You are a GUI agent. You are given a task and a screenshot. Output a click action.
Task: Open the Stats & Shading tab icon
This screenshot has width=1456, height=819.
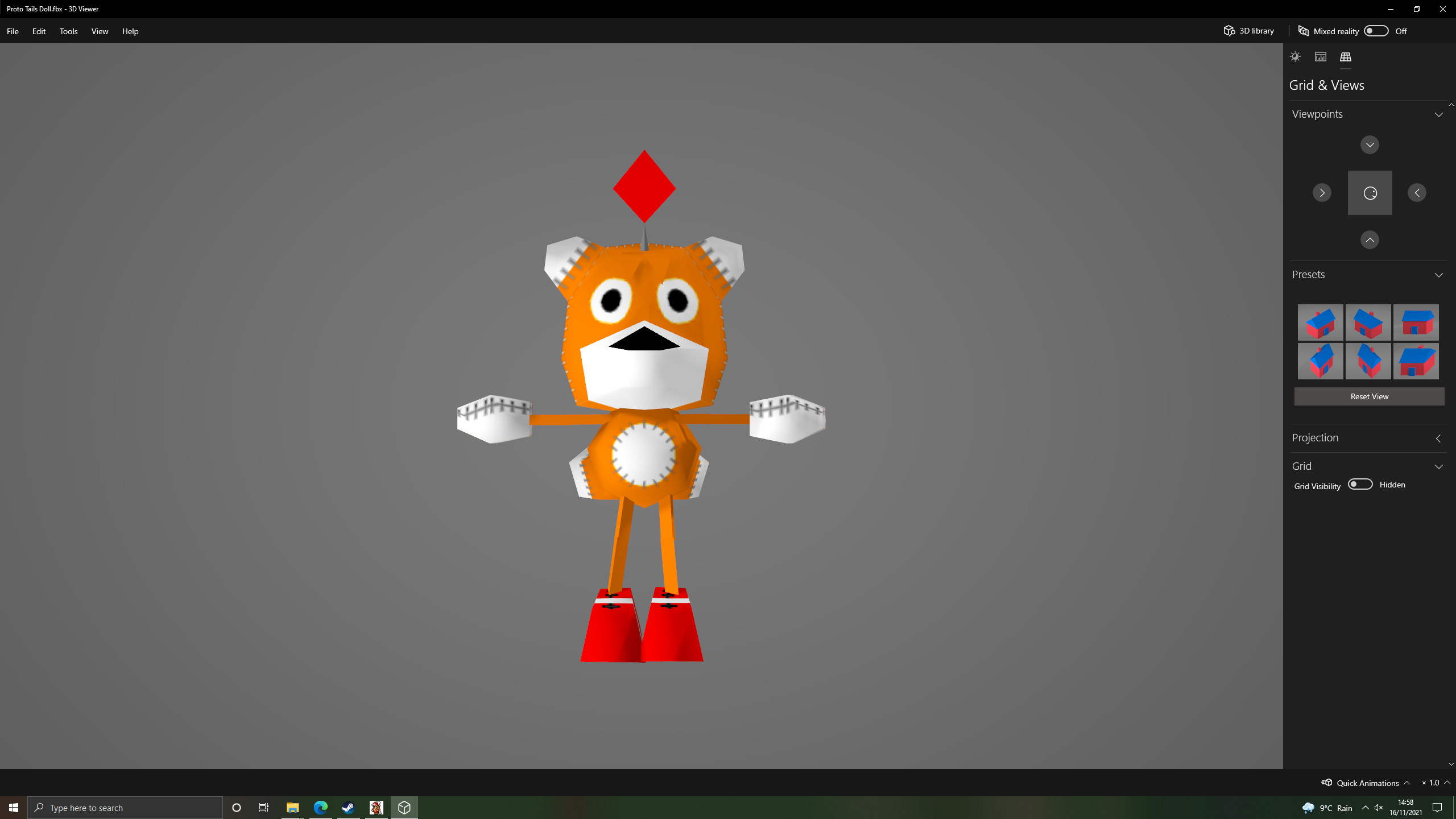tap(1320, 56)
